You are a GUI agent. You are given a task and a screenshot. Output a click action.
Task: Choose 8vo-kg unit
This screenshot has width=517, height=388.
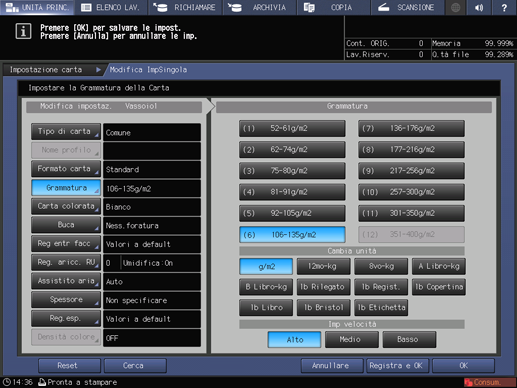click(381, 266)
